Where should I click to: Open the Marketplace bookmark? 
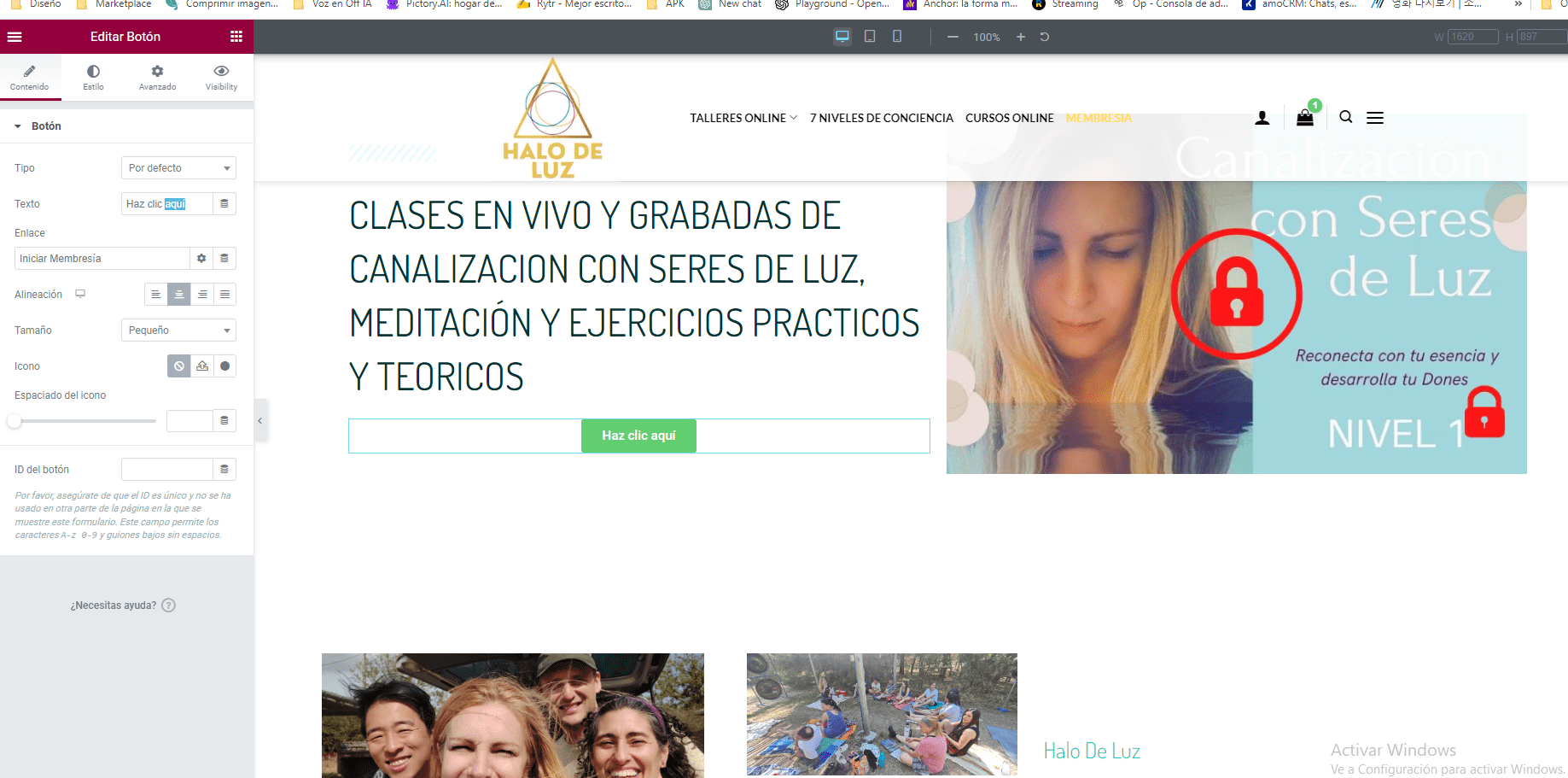pos(114,4)
